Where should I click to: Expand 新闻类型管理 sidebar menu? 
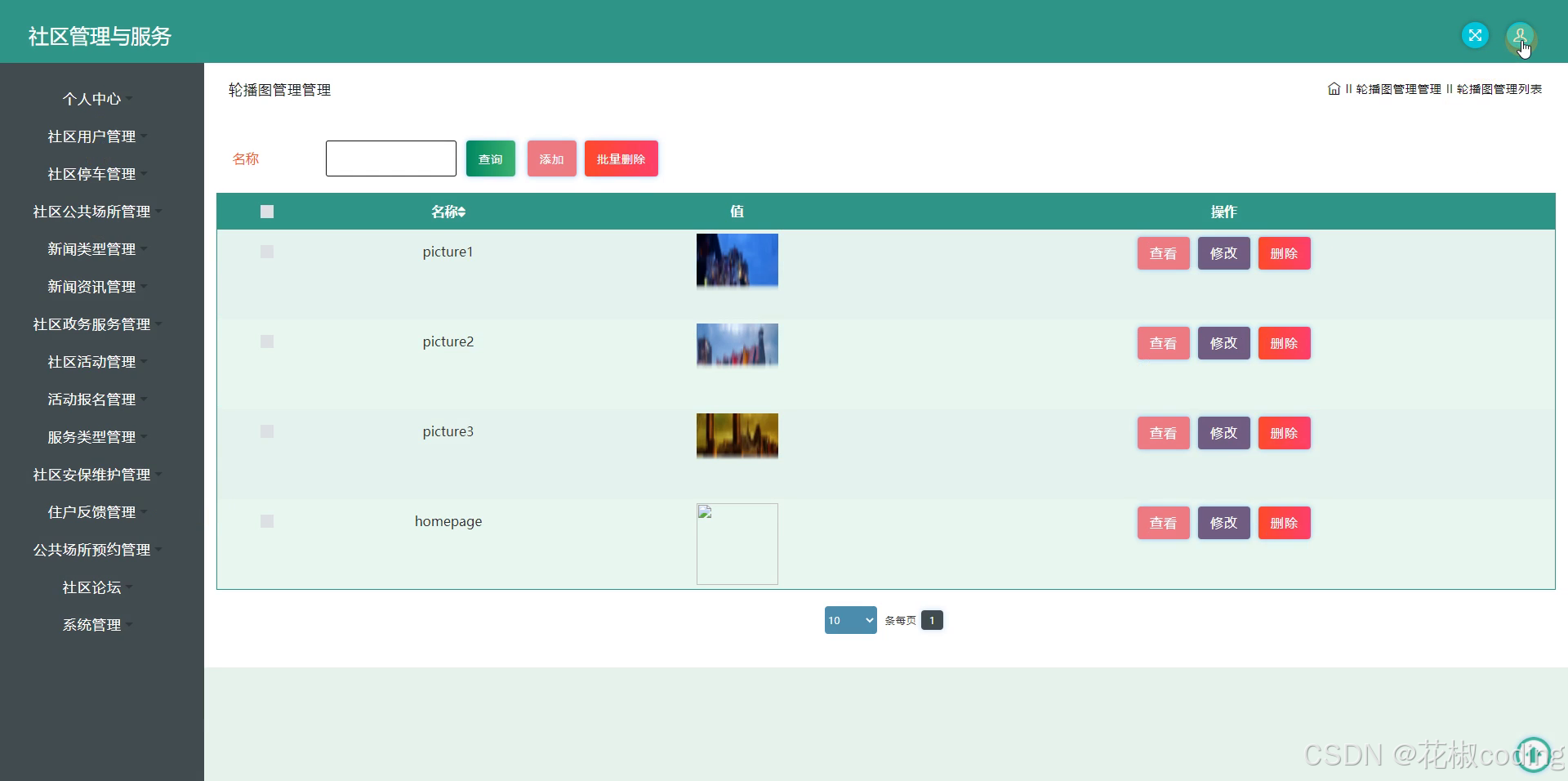pos(97,249)
